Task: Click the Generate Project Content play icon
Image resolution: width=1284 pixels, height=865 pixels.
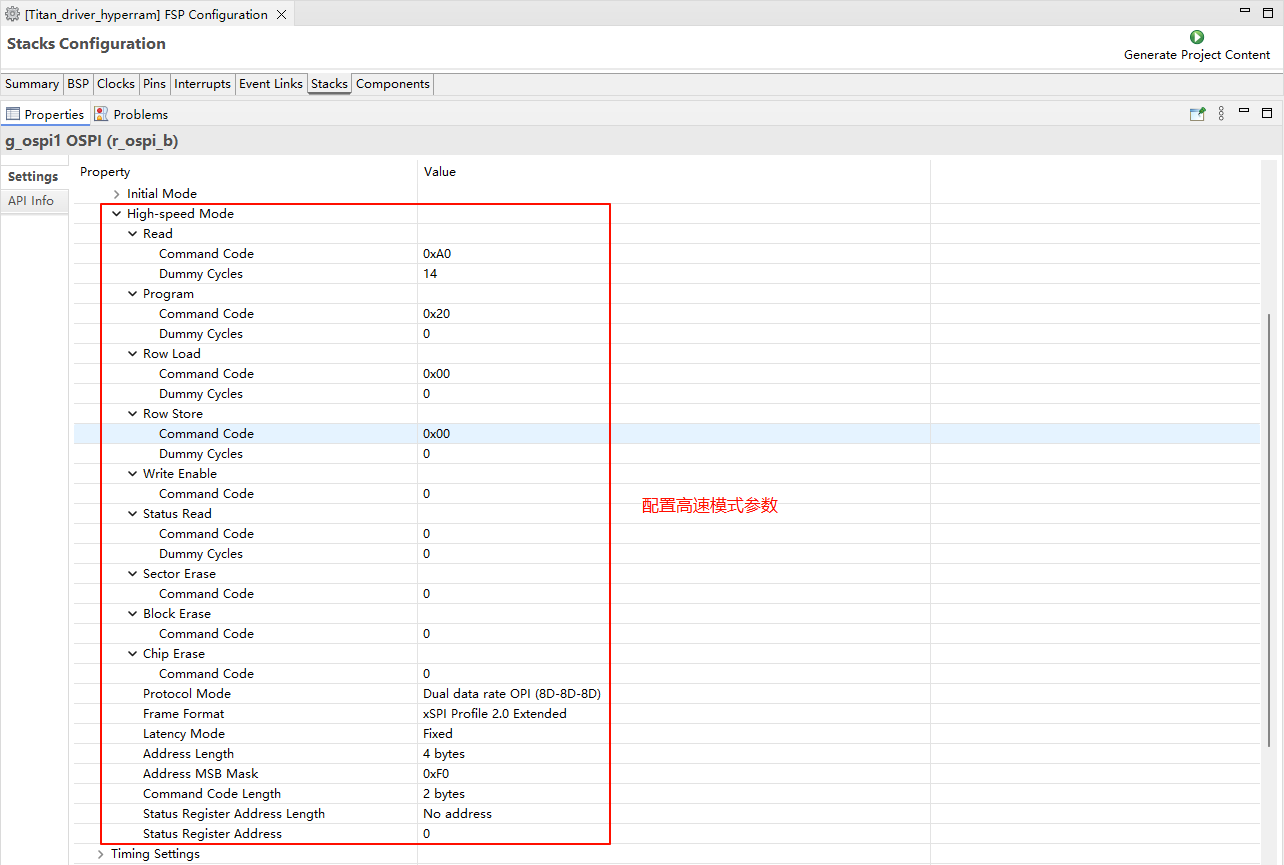Action: coord(1196,37)
